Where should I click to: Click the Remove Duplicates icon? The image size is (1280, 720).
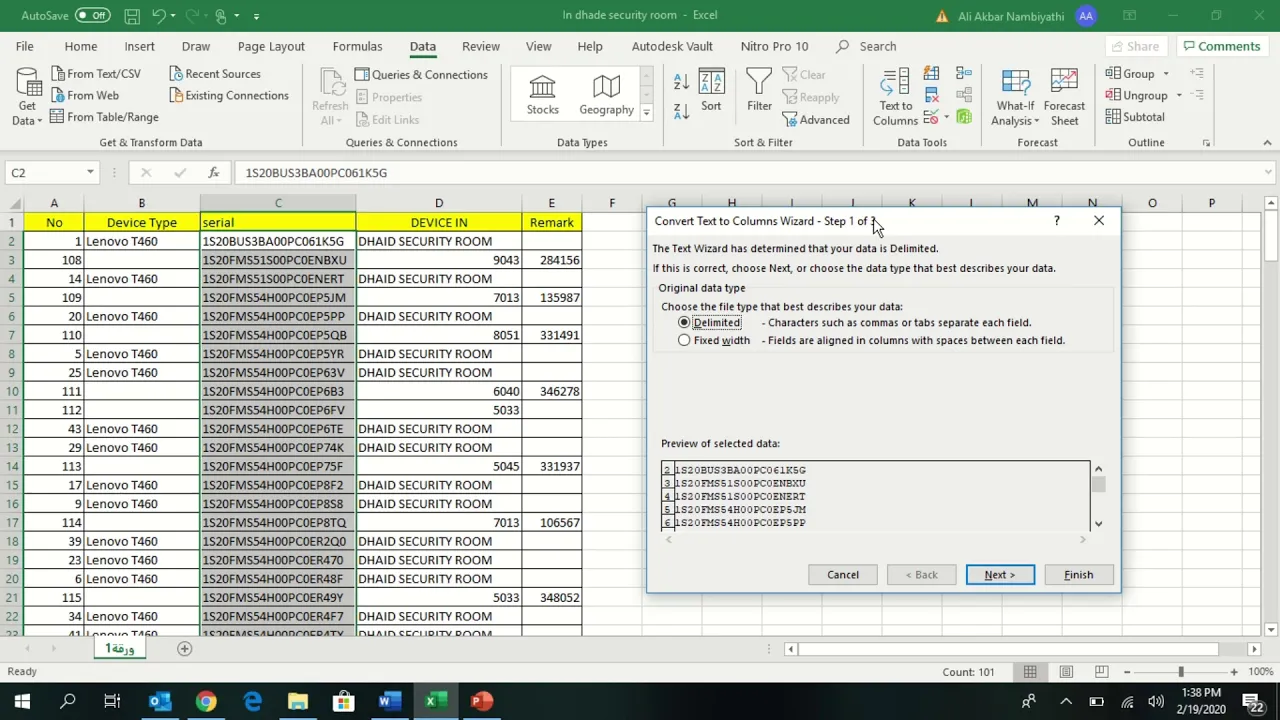931,96
